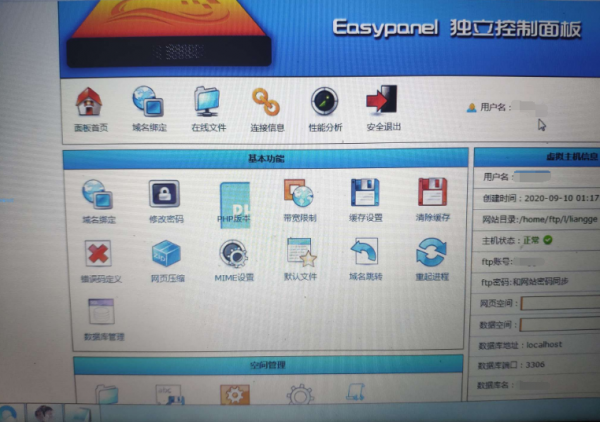The image size is (600, 422).
Task: Click 安全退出 logout icon
Action: [382, 100]
